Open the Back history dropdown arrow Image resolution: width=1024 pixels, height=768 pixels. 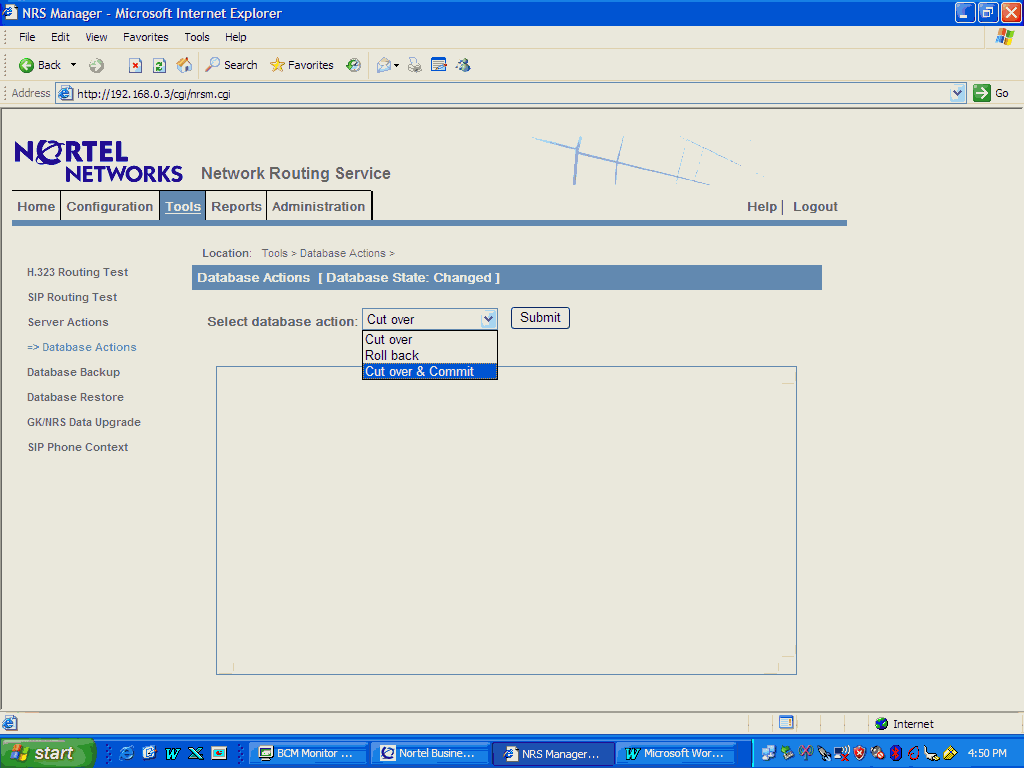point(73,65)
